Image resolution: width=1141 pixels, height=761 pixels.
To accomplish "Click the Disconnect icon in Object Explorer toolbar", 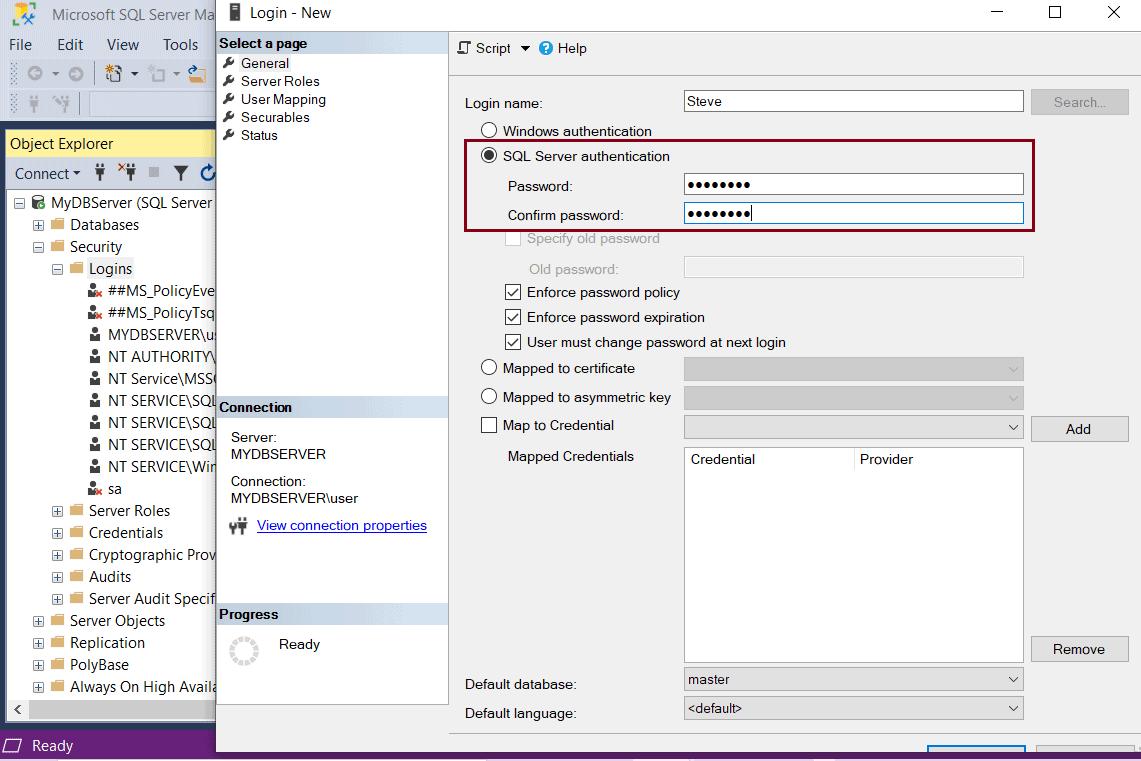I will 130,173.
